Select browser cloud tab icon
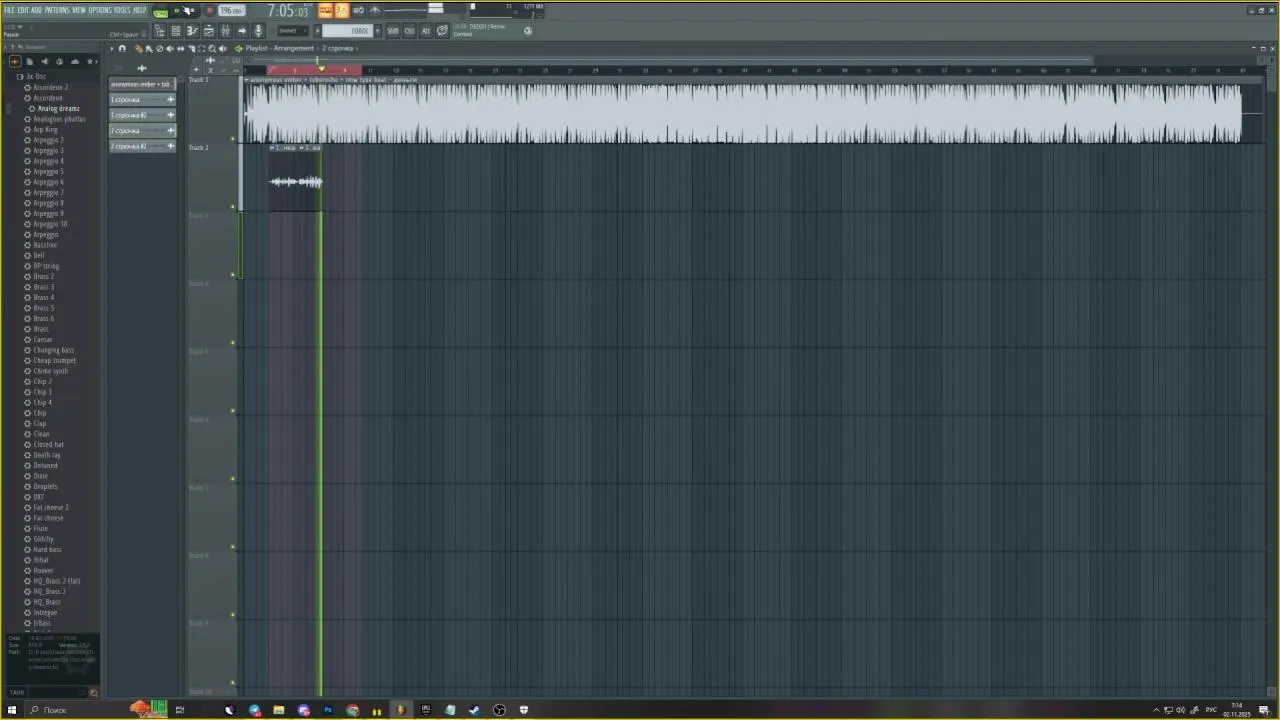Screen dimensions: 1280x720 pyautogui.click(x=75, y=62)
